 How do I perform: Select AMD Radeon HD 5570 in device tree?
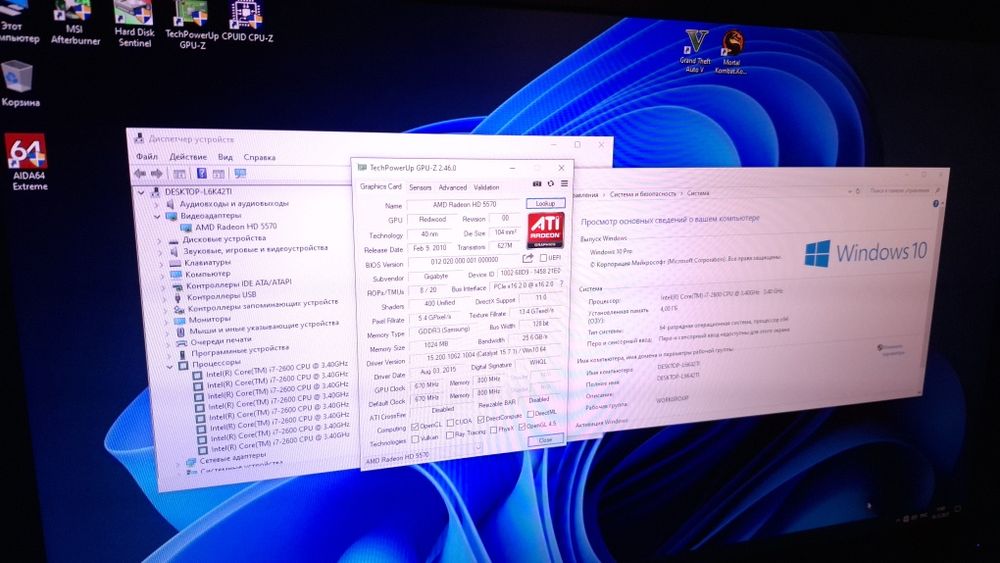[x=235, y=226]
